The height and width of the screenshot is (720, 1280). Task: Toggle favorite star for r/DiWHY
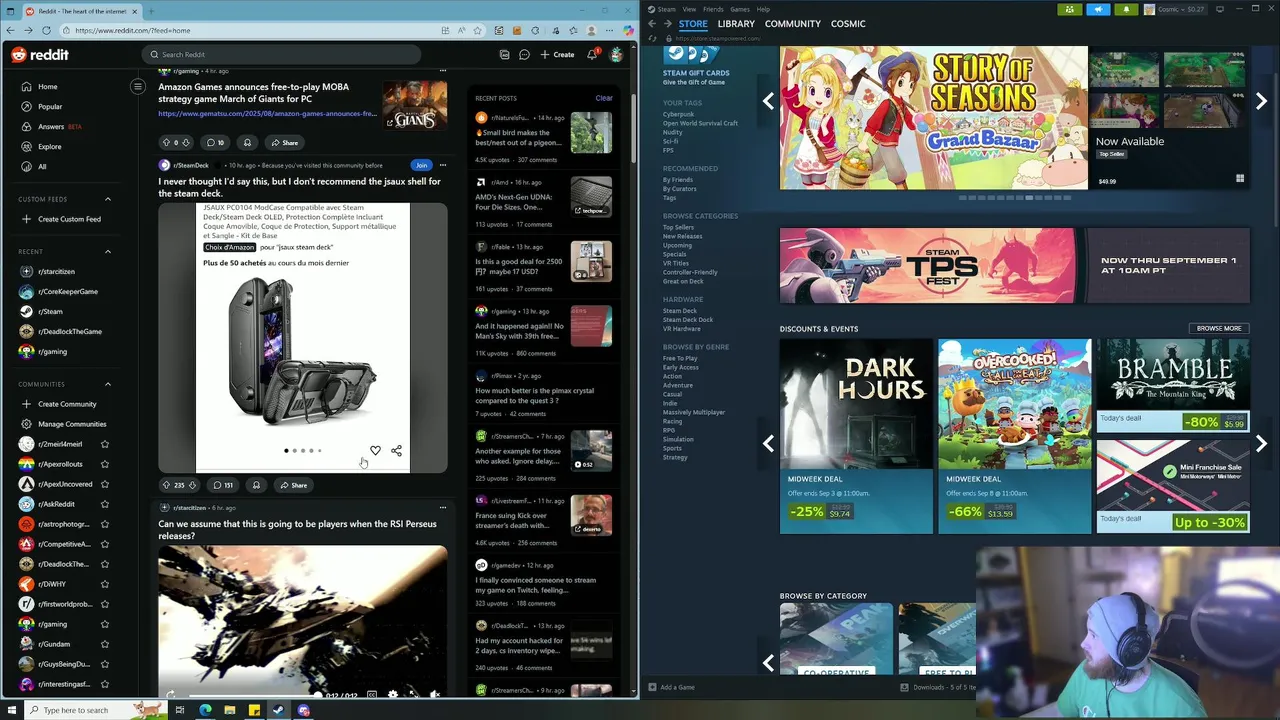tap(105, 584)
